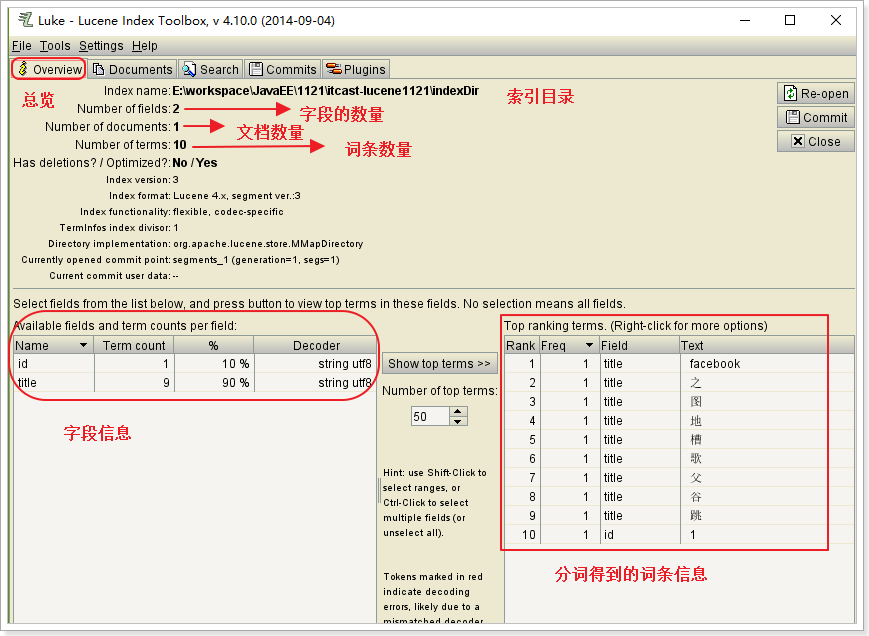The width and height of the screenshot is (869, 636).
Task: Click the Close index button
Action: (816, 141)
